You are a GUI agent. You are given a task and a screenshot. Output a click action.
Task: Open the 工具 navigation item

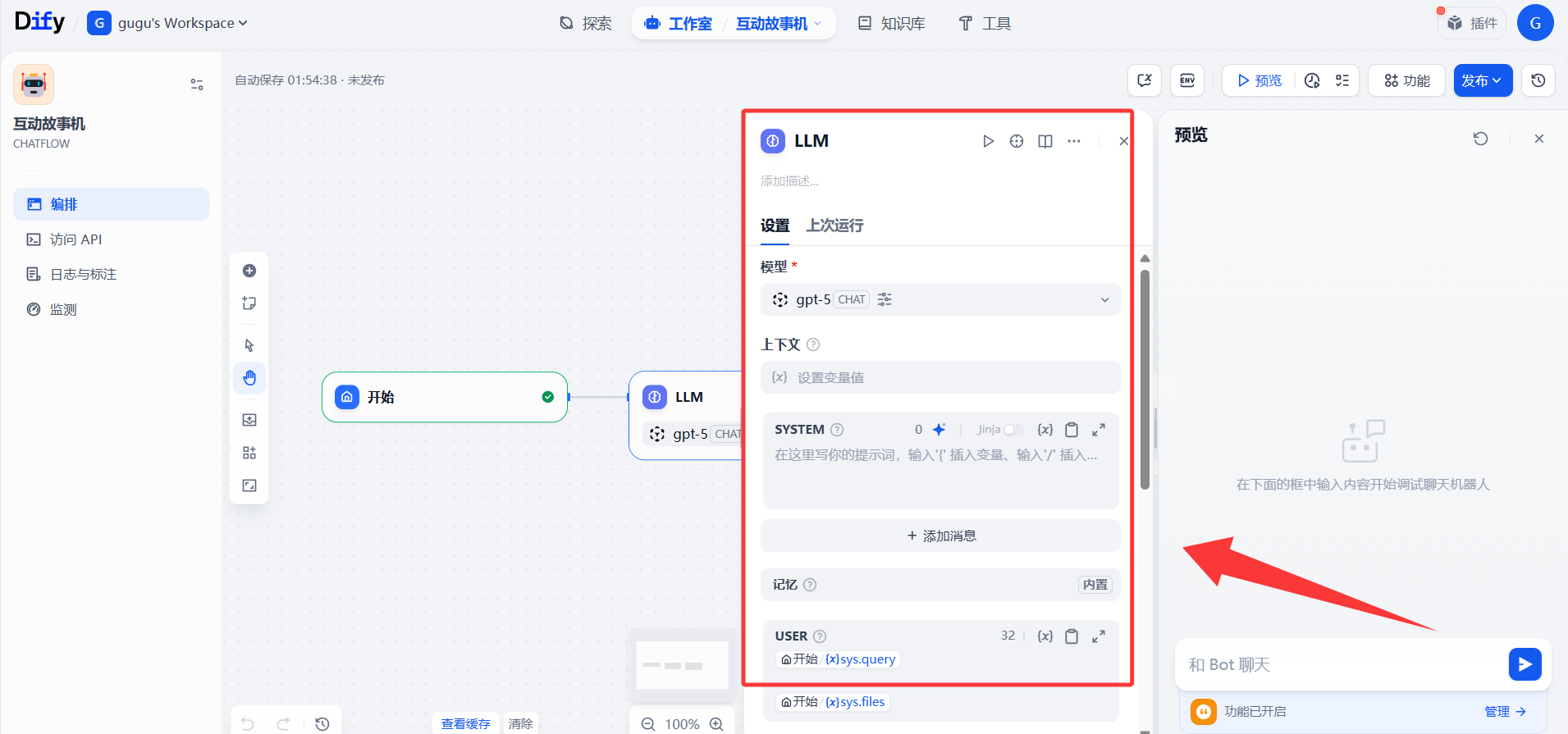click(985, 24)
